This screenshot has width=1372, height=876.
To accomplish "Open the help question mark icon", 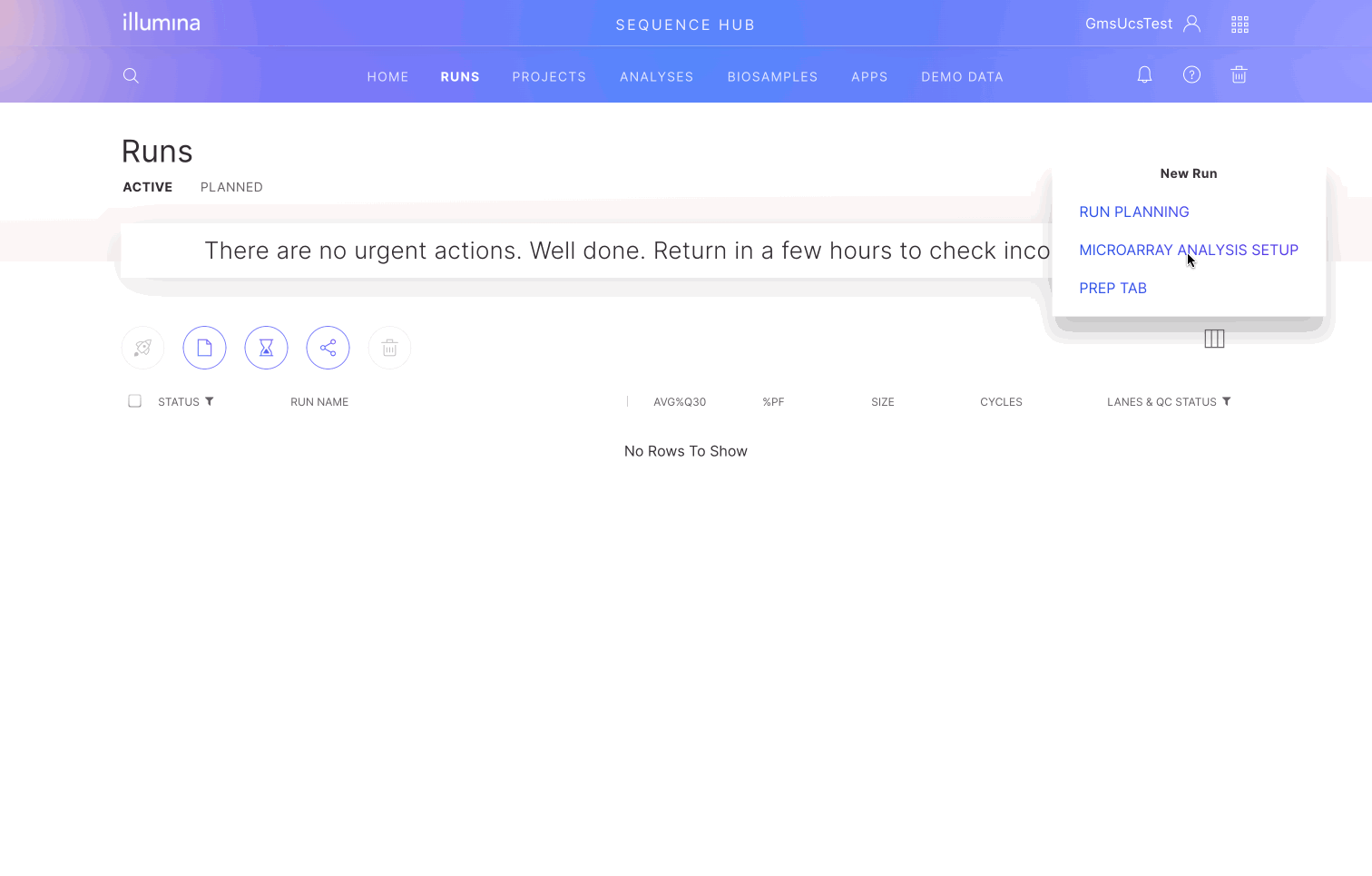I will point(1191,75).
